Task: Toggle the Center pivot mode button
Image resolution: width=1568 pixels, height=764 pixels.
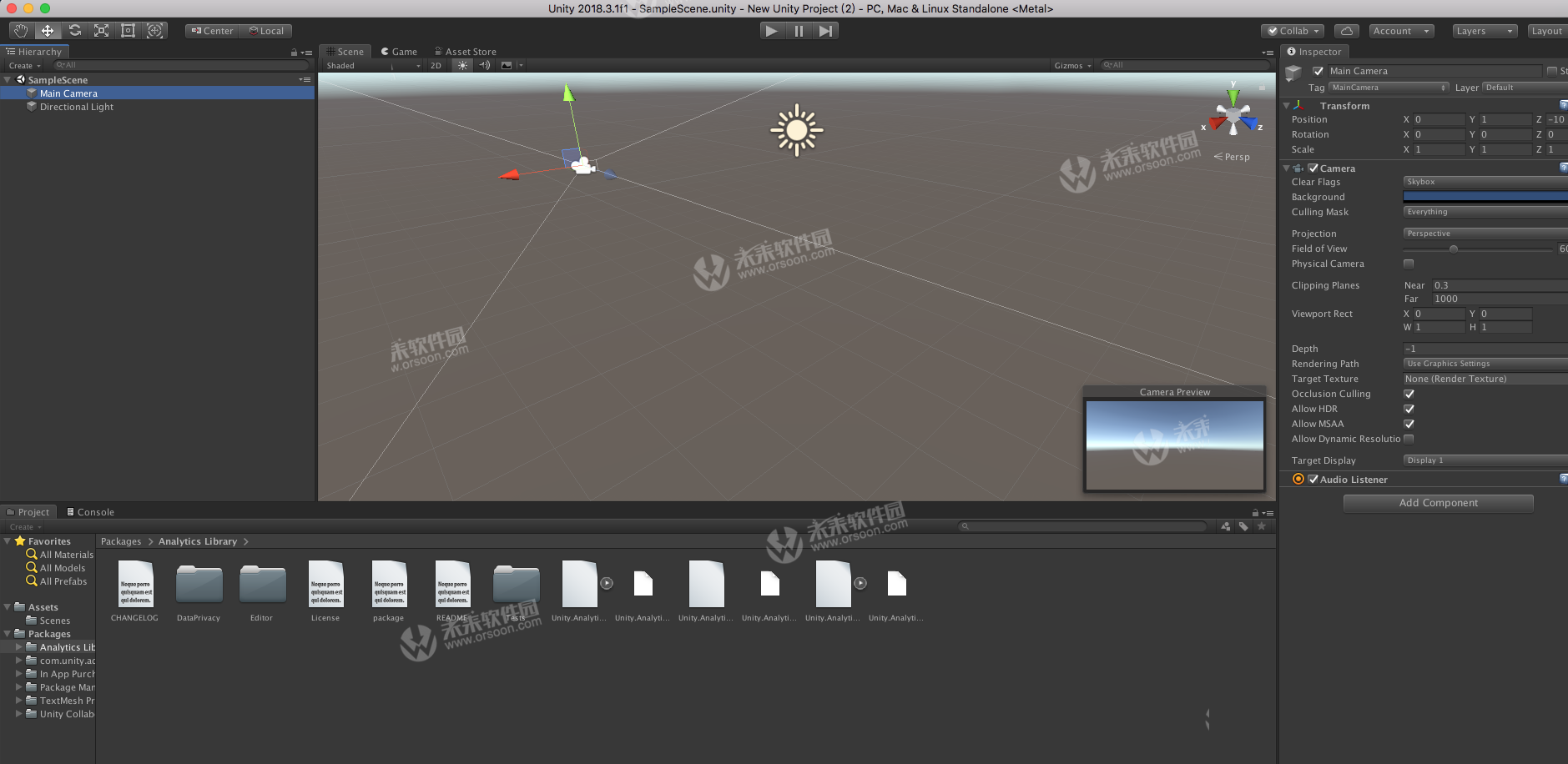Action: click(212, 31)
